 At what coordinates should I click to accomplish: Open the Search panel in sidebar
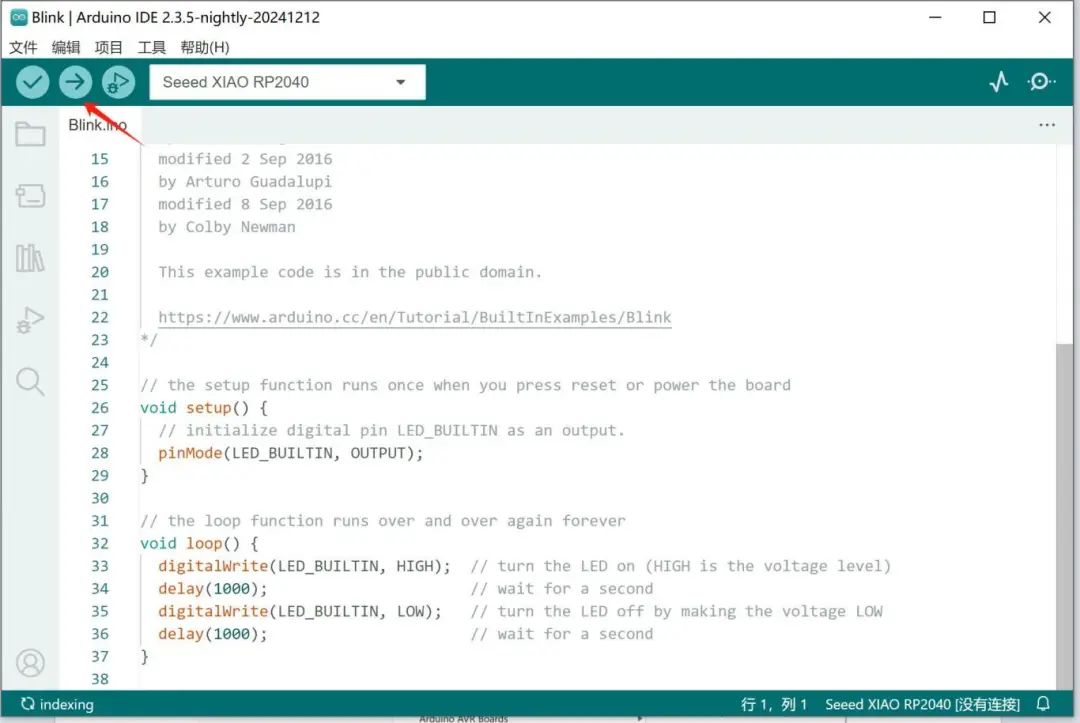30,381
